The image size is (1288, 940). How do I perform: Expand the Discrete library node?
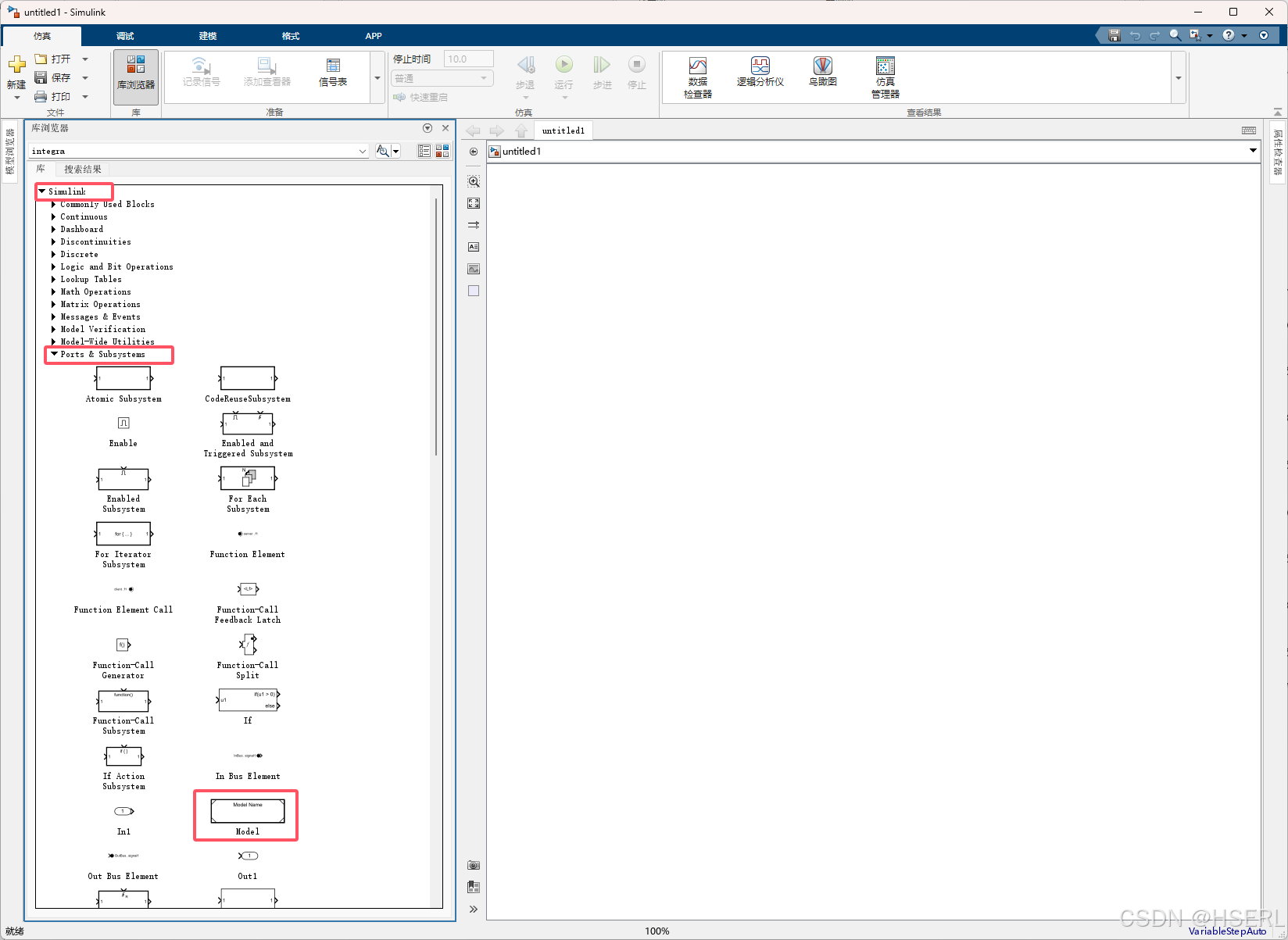(53, 254)
